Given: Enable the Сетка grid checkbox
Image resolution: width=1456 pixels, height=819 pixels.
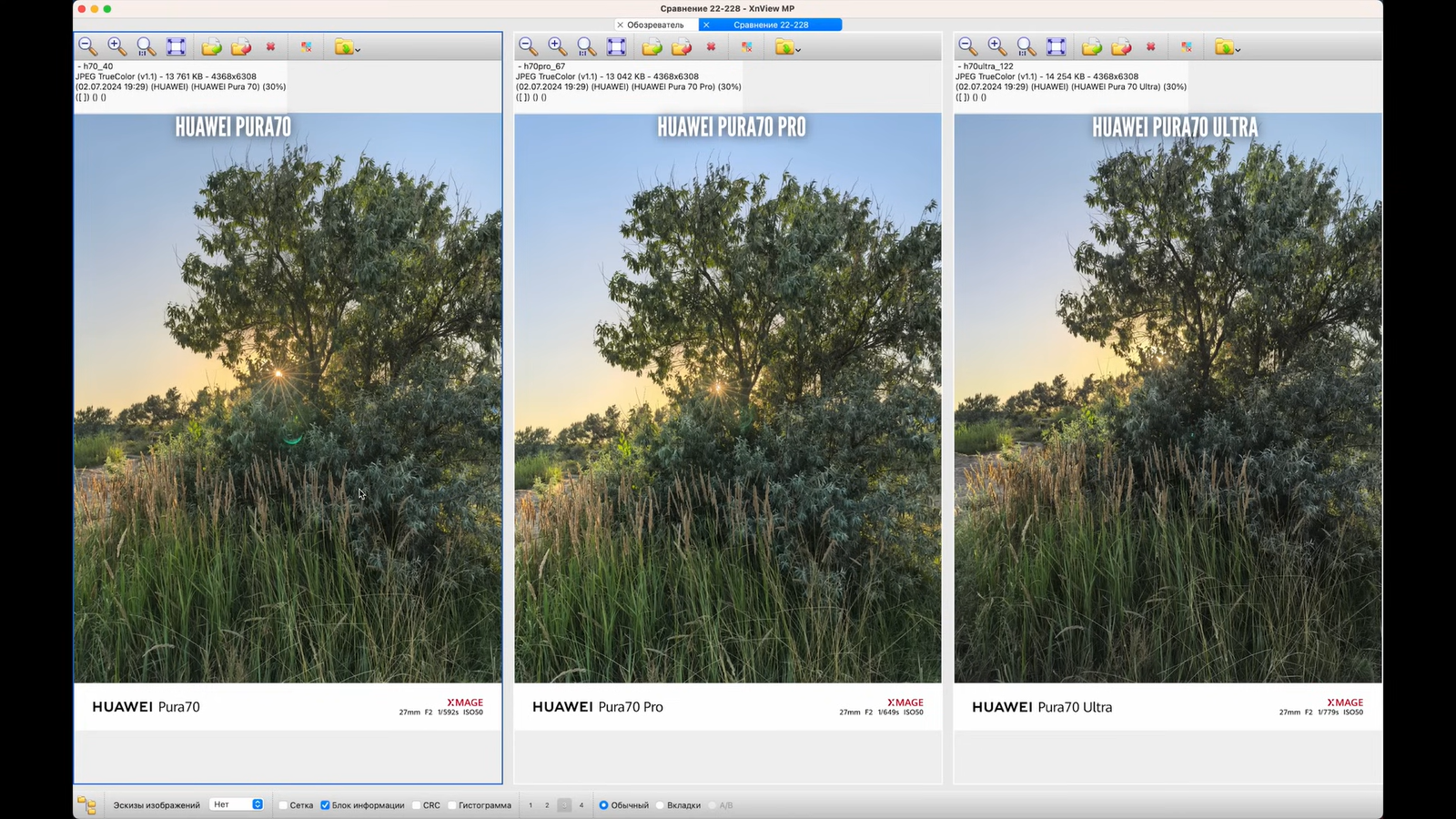Looking at the screenshot, I should point(284,805).
